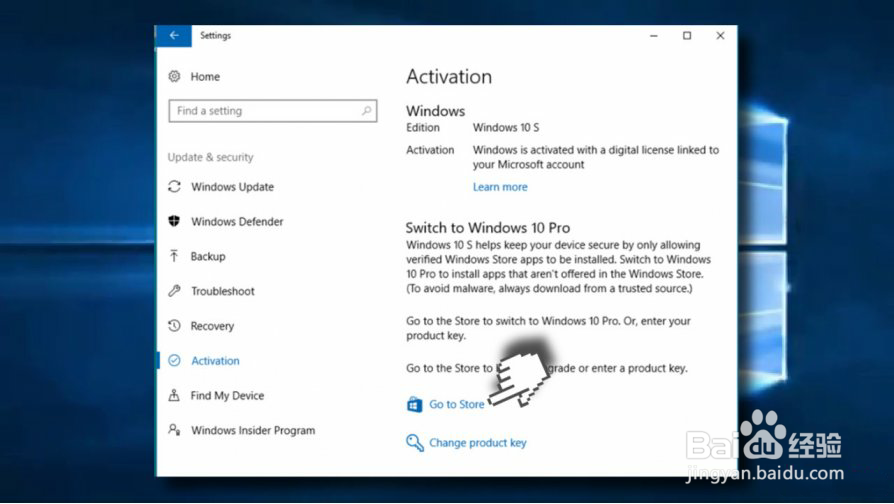Click the Settings title text
Viewport: 894px width, 504px height.
click(216, 35)
